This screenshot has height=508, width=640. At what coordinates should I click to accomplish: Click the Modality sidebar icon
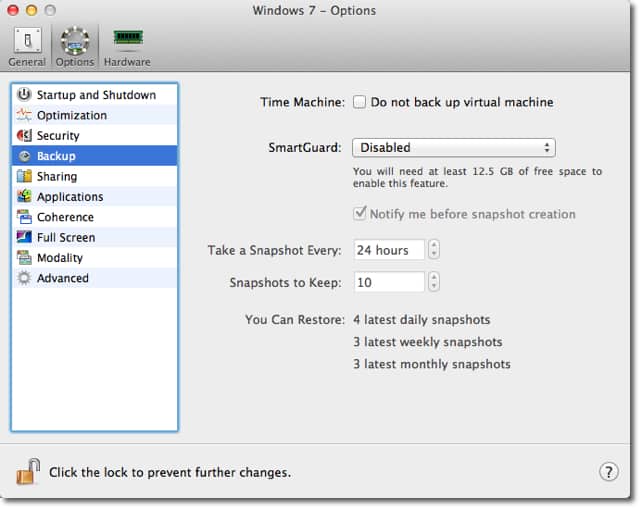(24, 257)
